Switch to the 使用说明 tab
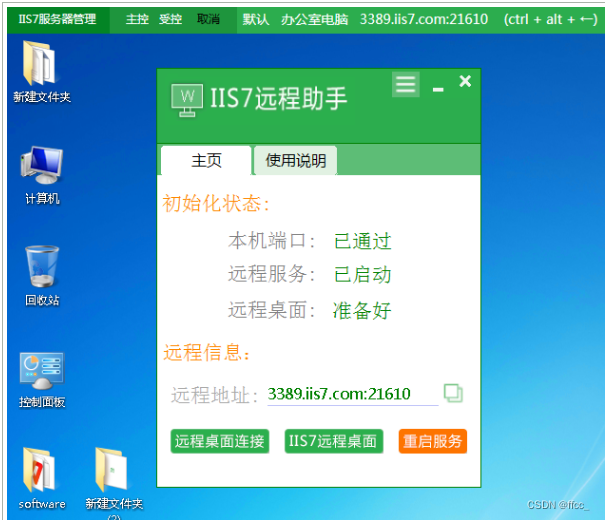Screen dimensions: 605x520 (x=296, y=160)
